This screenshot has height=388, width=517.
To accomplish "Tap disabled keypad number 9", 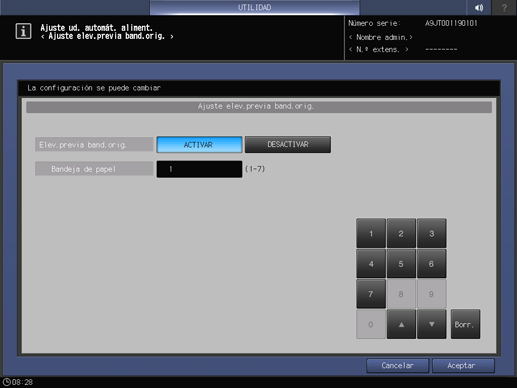I will pos(432,294).
